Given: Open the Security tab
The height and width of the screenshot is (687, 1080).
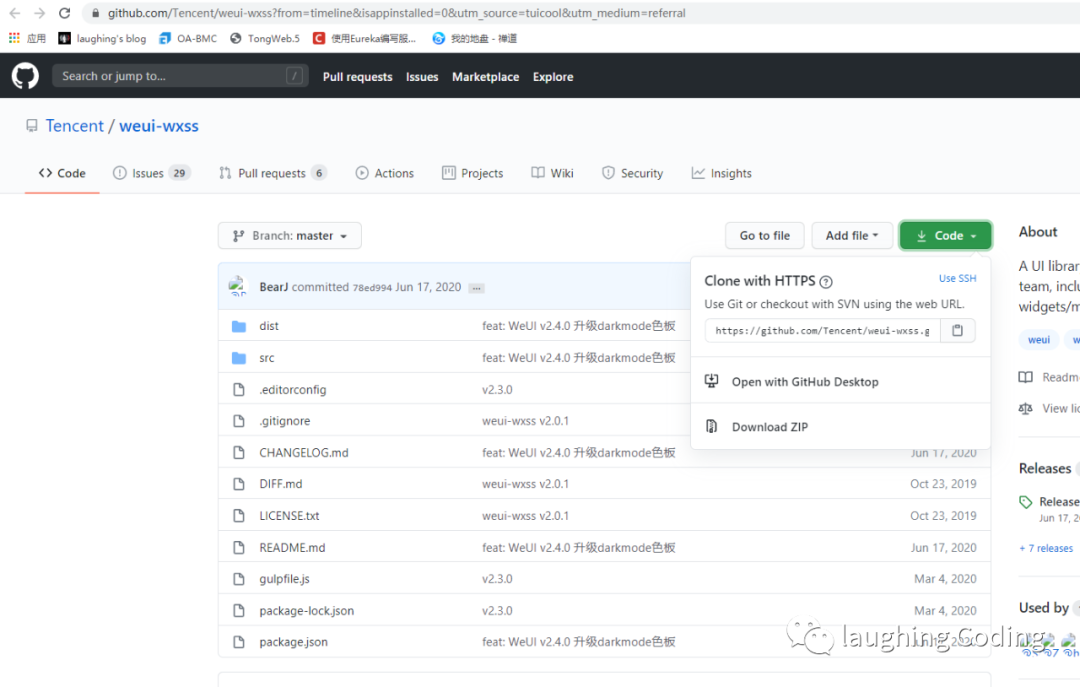Looking at the screenshot, I should click(x=632, y=173).
